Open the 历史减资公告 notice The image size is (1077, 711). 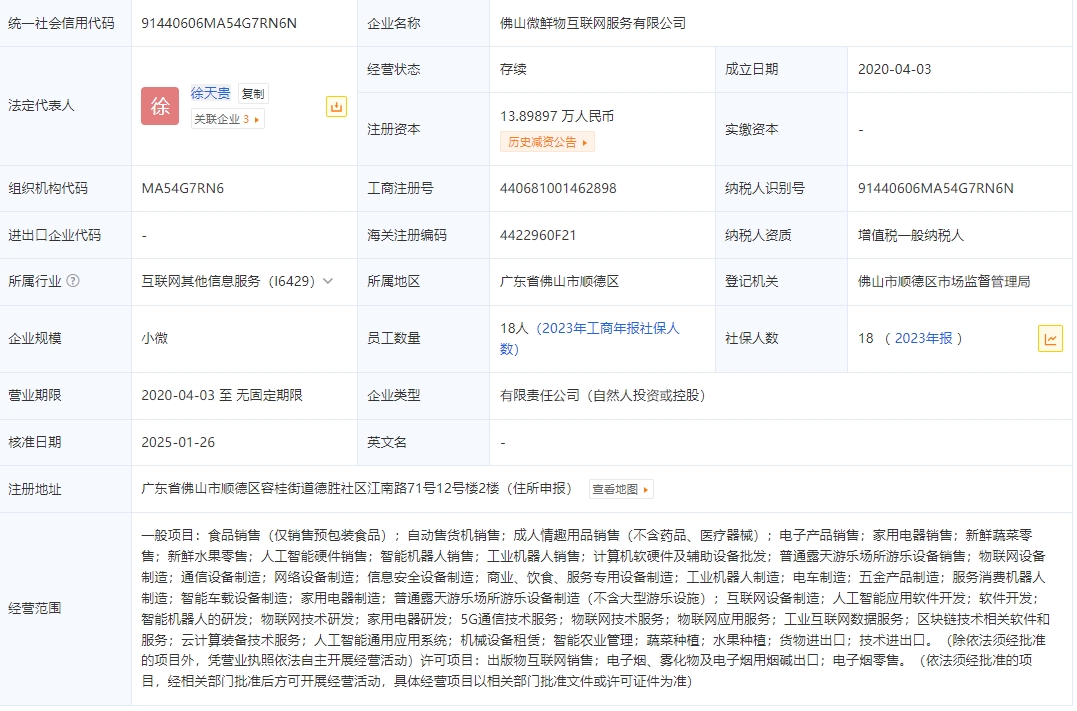coord(547,142)
